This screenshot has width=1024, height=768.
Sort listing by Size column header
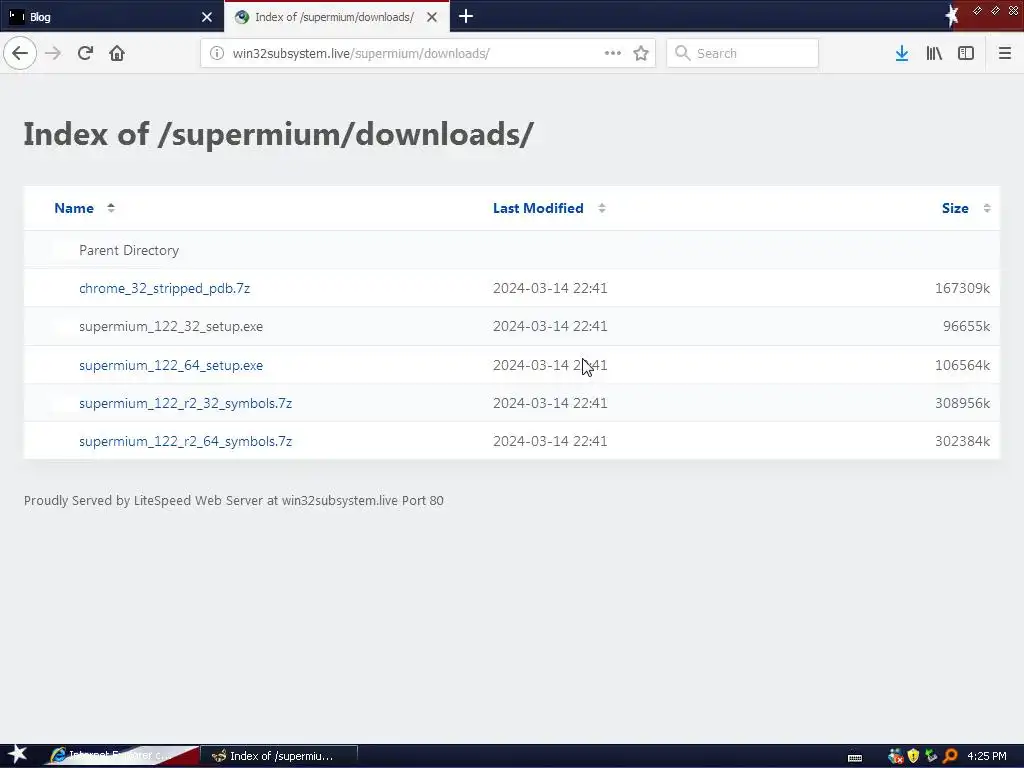pyautogui.click(x=955, y=208)
